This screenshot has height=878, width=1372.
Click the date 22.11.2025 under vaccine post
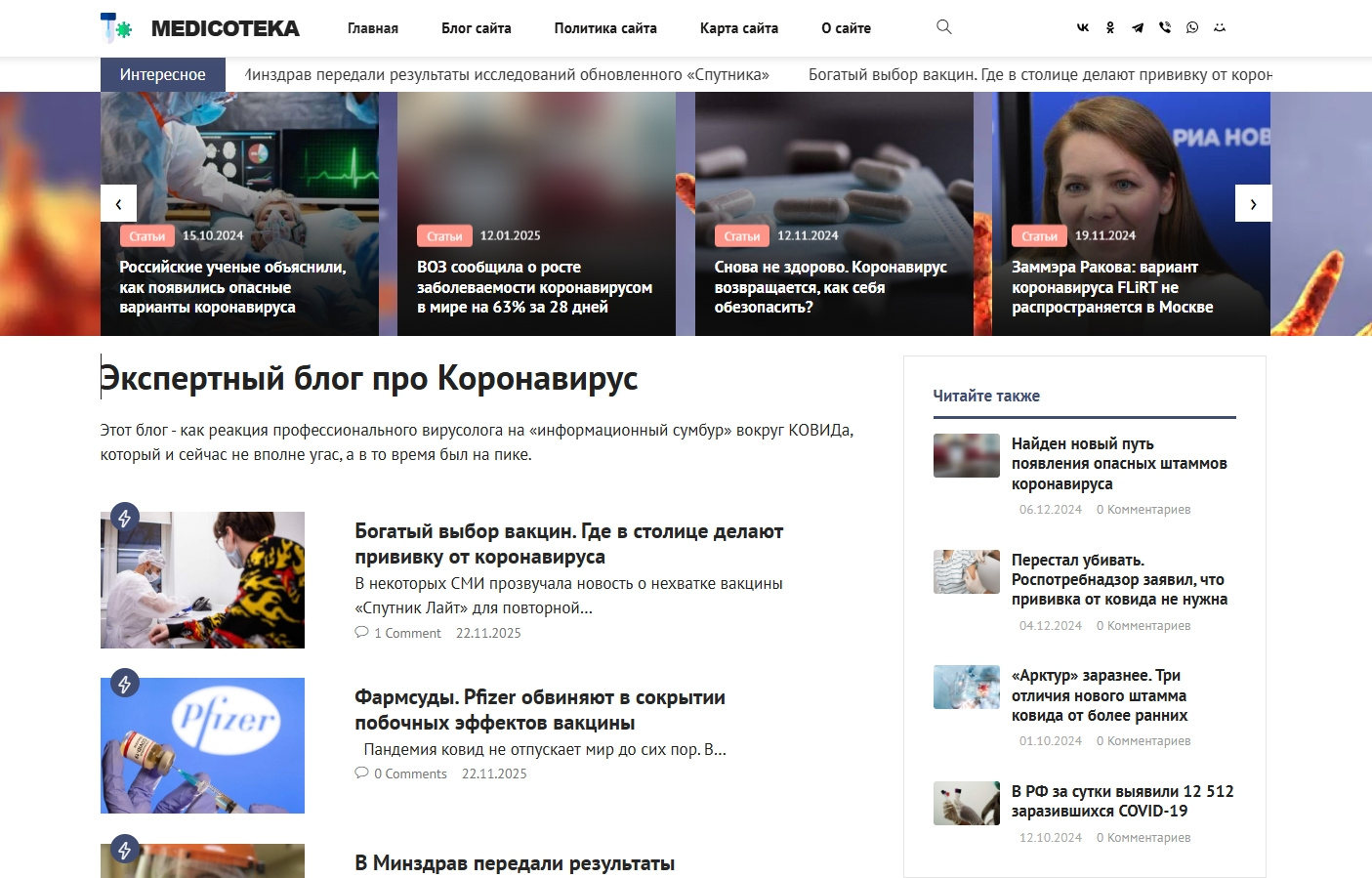point(488,633)
